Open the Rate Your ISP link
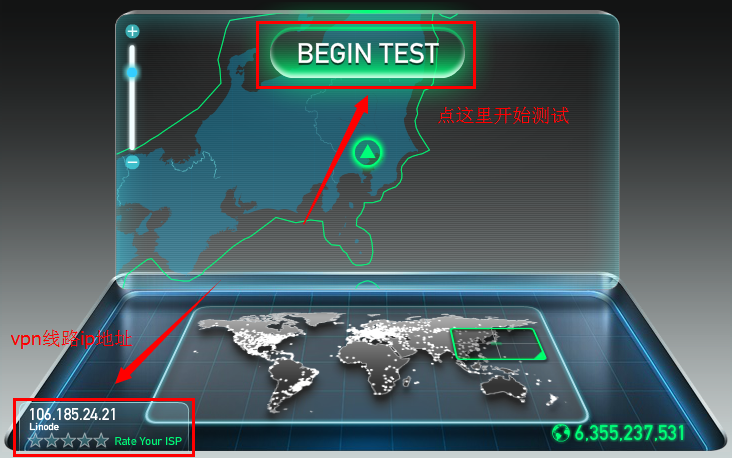Screen dimensions: 732x458 pyautogui.click(x=148, y=441)
